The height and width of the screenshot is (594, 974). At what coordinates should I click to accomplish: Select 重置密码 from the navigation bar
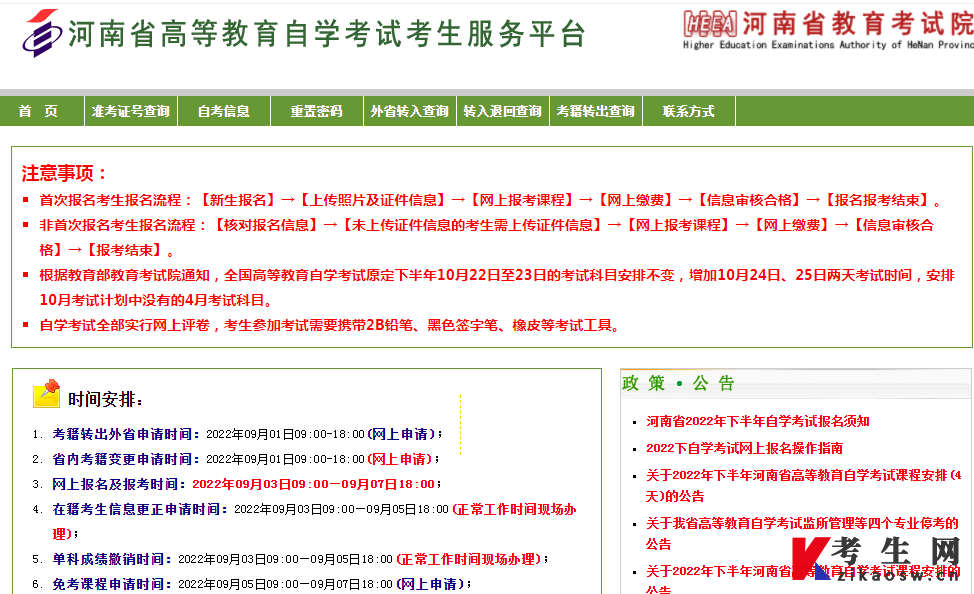click(316, 111)
